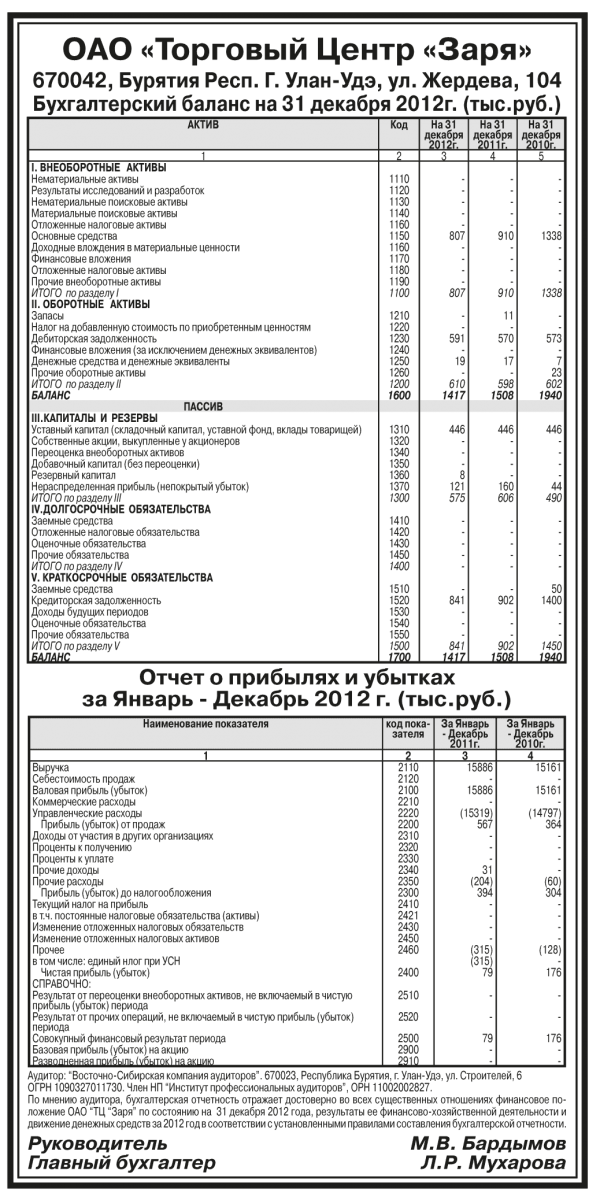Image resolution: width=600 pixels, height=1200 pixels.
Task: Select the АКТИВ column header
Action: [202, 125]
